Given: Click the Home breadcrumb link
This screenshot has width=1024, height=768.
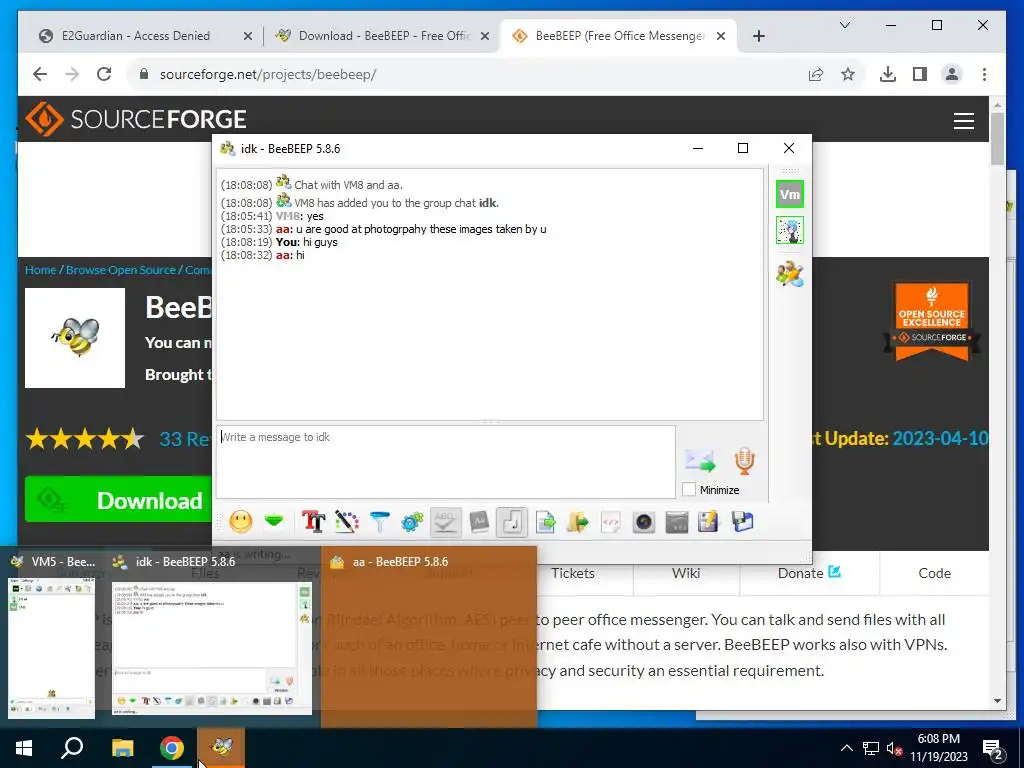Looking at the screenshot, I should pos(40,270).
